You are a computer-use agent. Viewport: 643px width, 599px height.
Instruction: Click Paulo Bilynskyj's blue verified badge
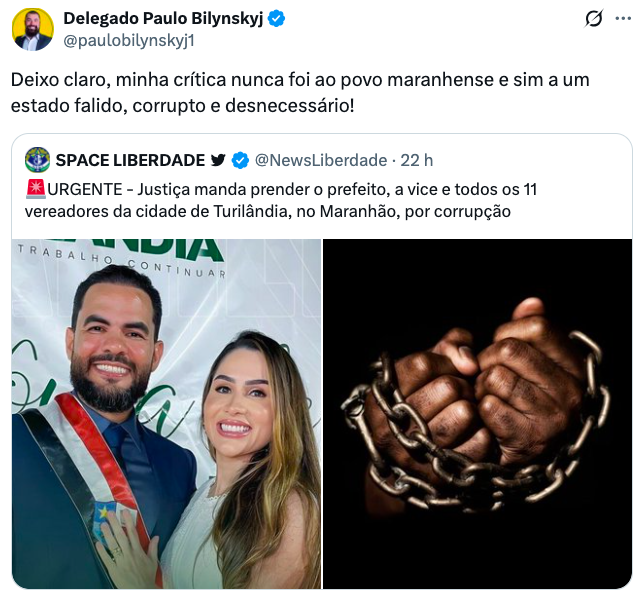[277, 19]
